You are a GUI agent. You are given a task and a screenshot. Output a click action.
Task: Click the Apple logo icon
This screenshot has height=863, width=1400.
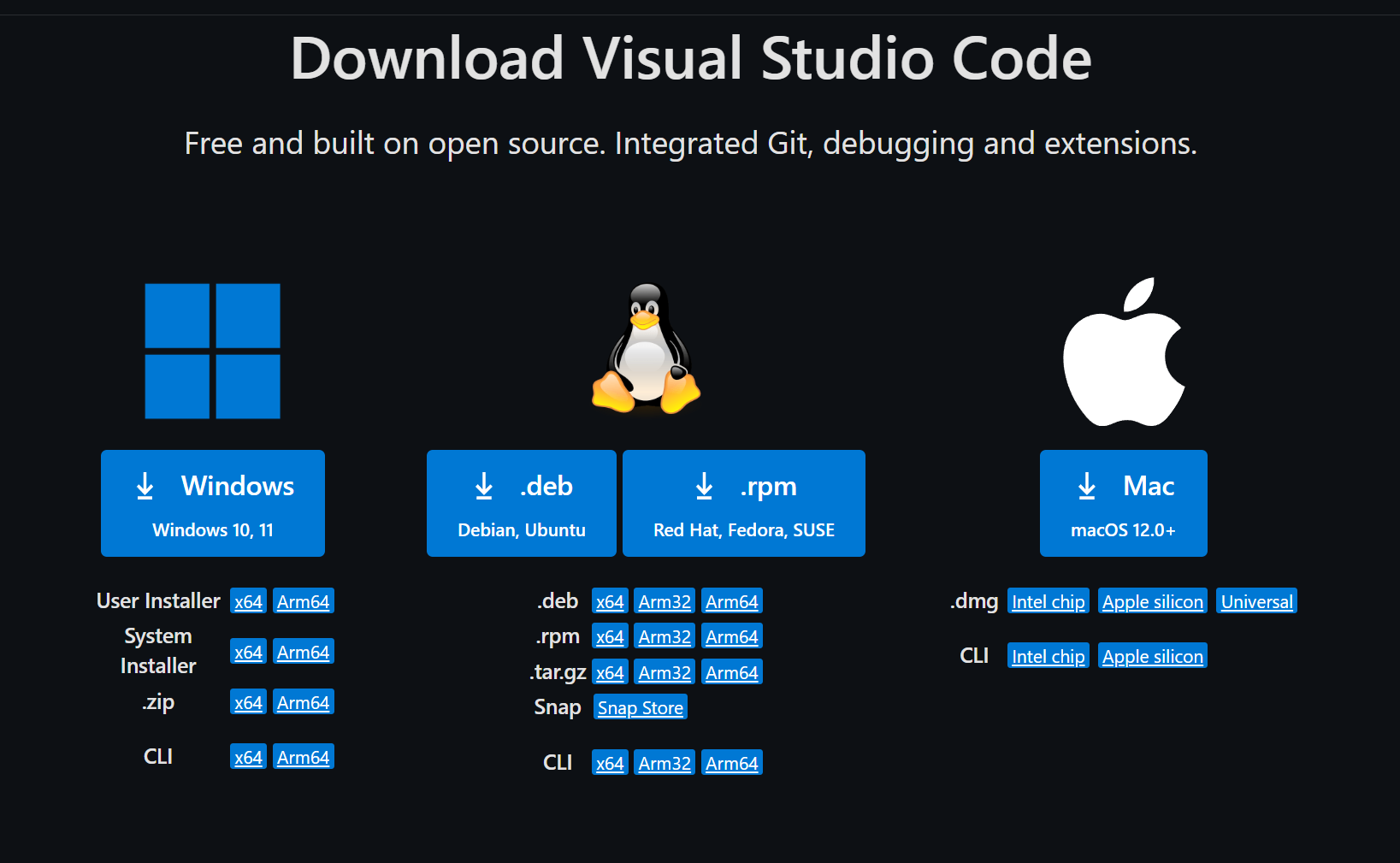tap(1124, 352)
